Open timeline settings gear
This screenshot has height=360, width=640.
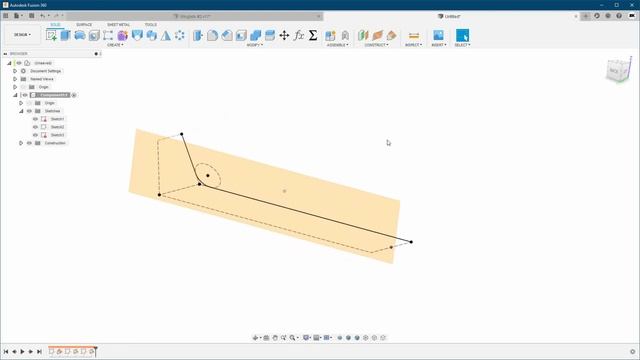coord(633,351)
